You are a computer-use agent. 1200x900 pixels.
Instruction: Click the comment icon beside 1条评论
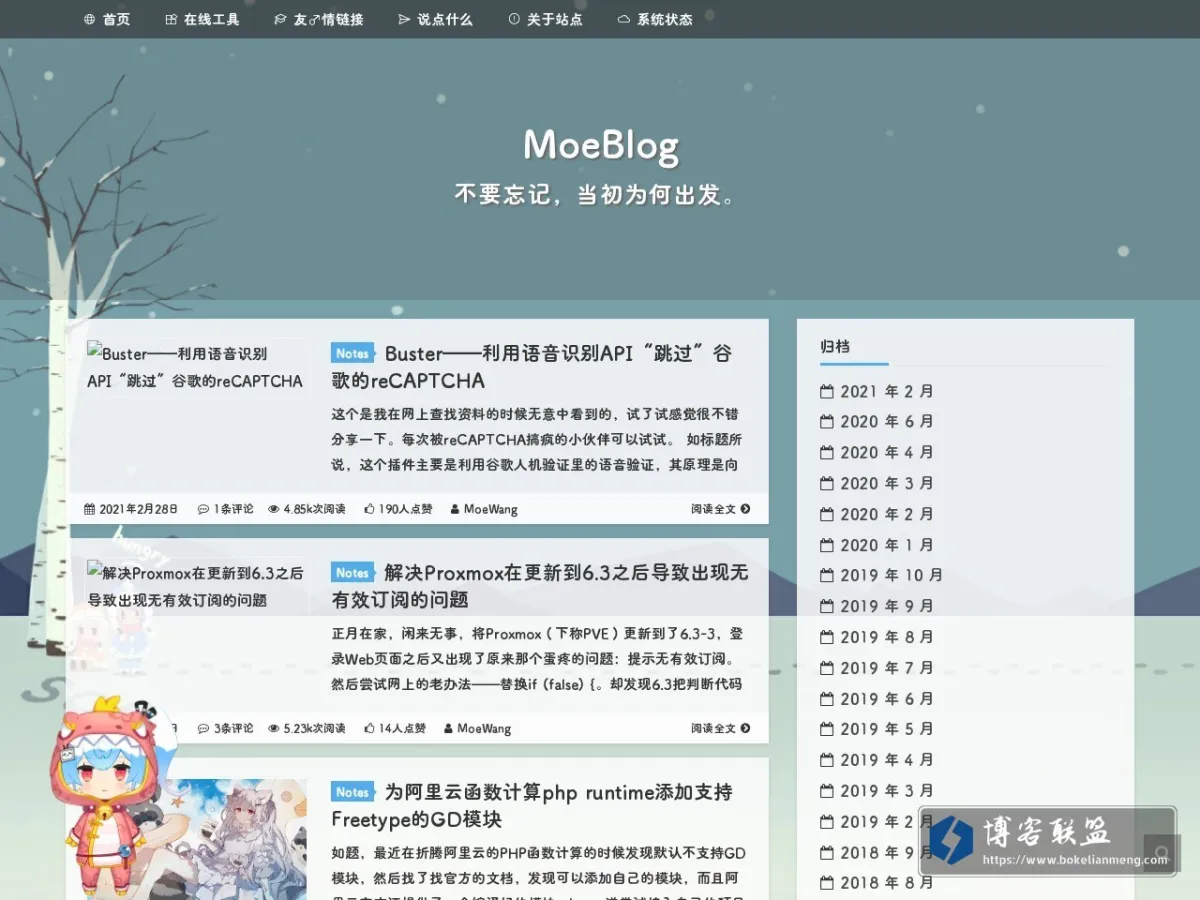[x=204, y=509]
